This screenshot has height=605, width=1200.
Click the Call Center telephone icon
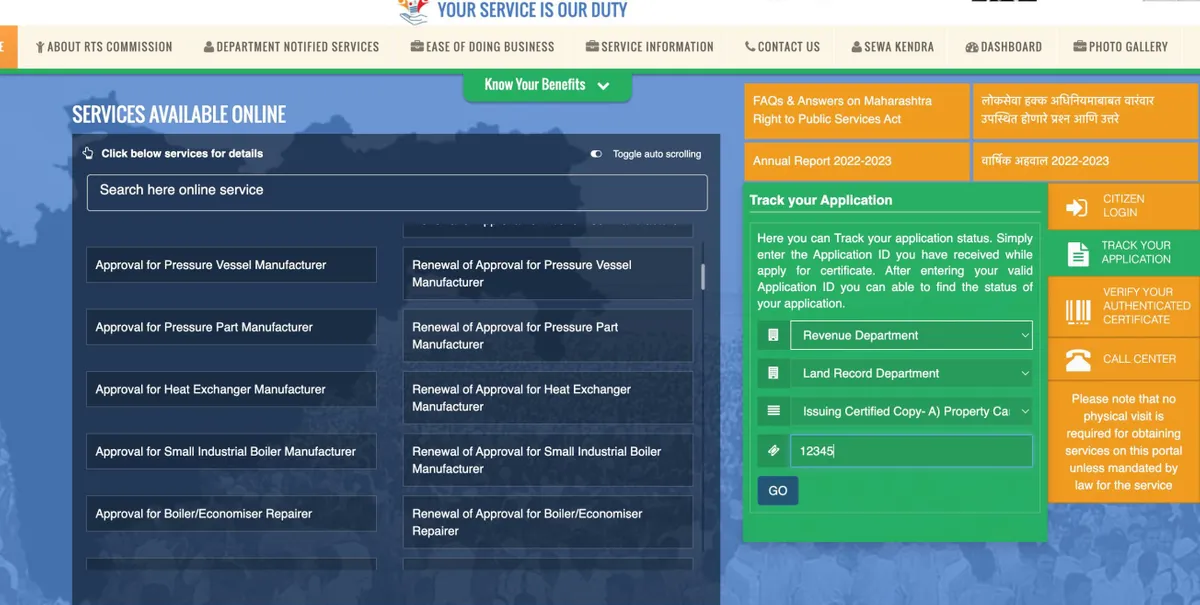point(1078,360)
